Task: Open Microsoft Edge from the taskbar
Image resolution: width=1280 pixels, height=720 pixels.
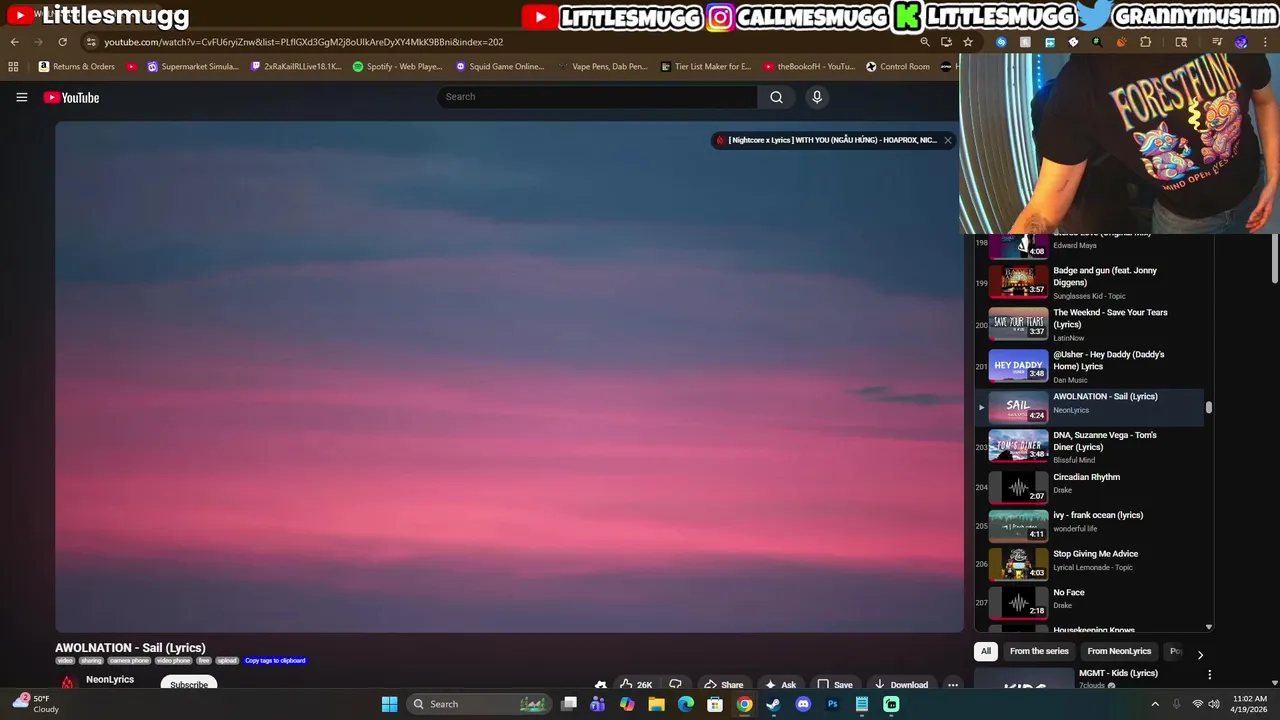Action: (x=685, y=704)
